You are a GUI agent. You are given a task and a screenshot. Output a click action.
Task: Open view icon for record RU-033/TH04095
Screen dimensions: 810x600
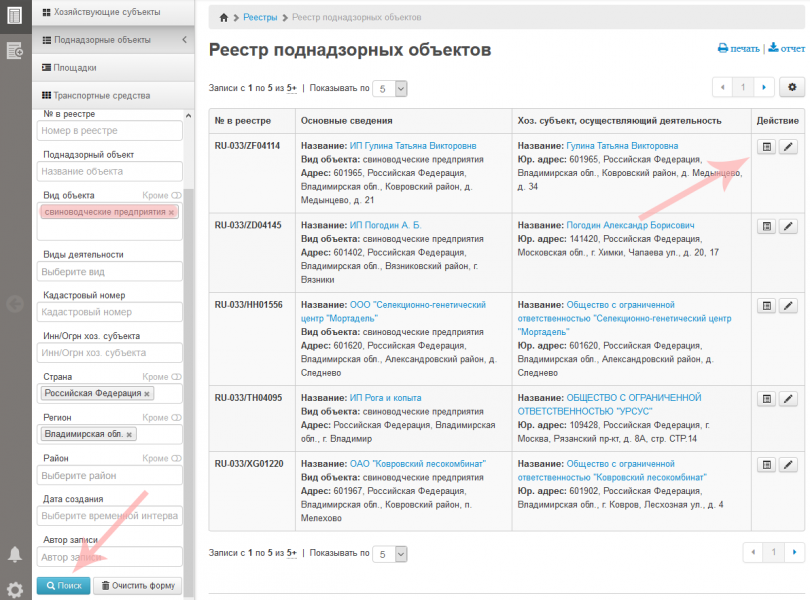[766, 399]
